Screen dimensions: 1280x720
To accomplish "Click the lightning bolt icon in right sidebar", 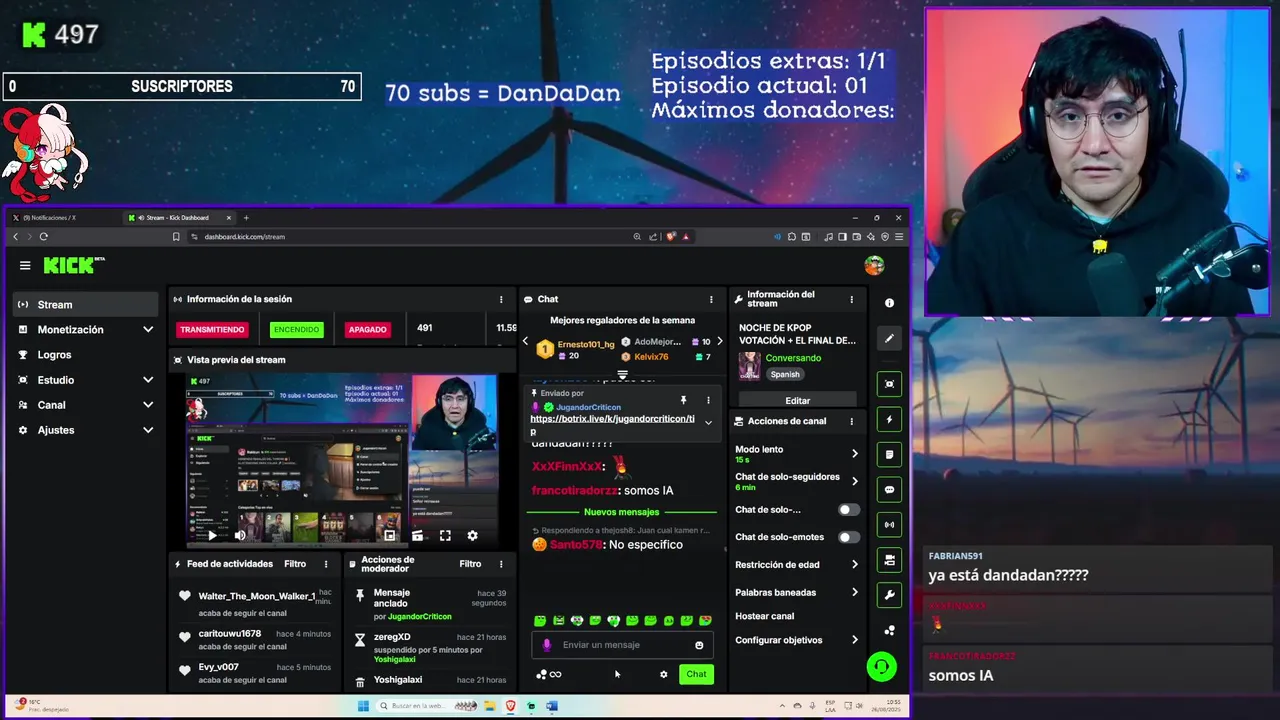I will 889,419.
